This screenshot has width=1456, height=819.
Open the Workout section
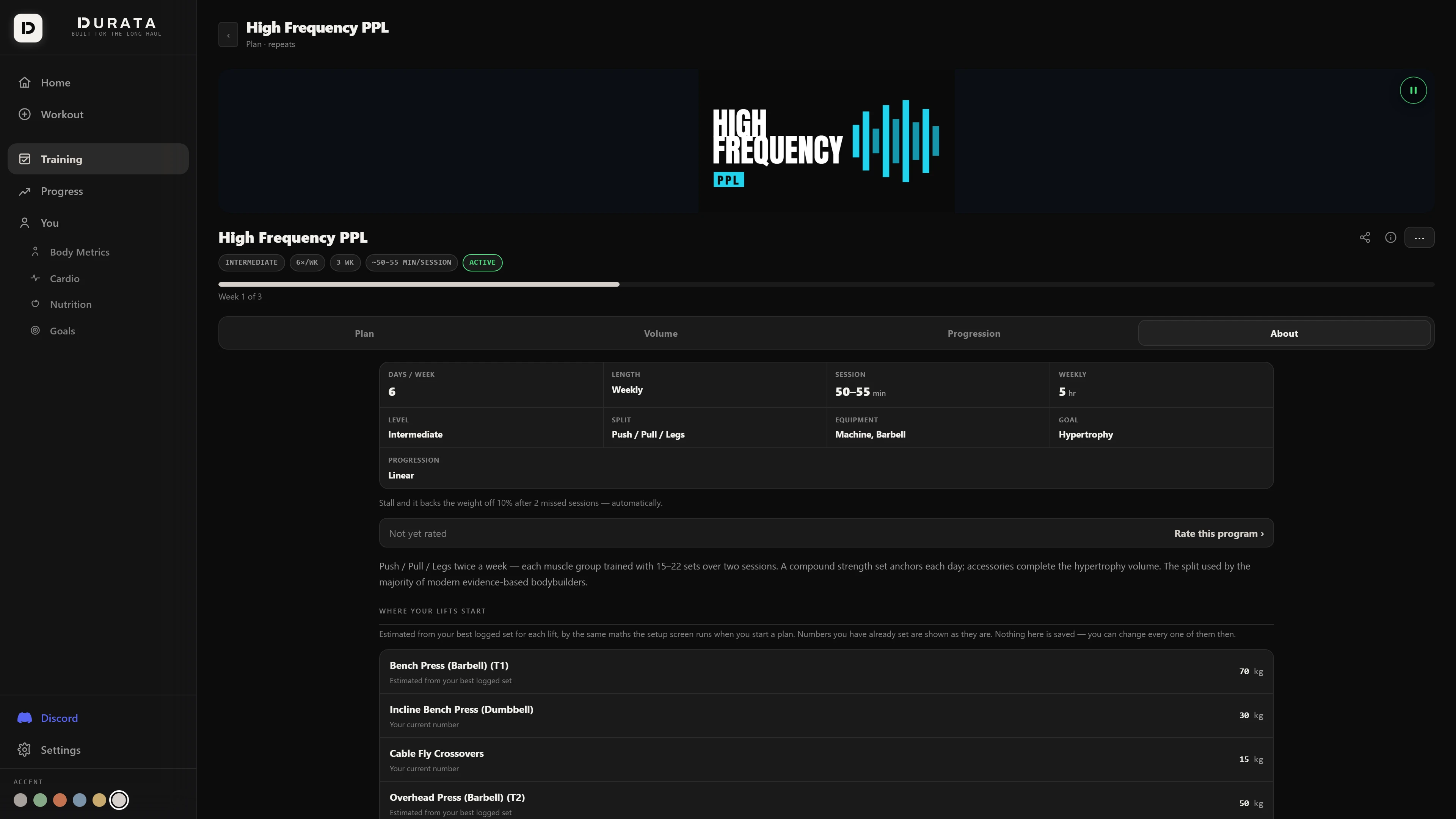click(x=98, y=114)
